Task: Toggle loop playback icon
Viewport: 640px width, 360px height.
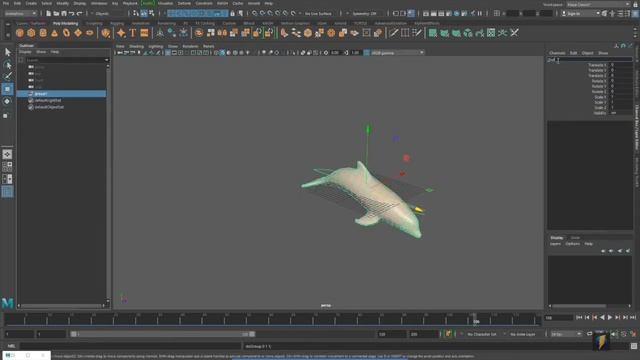Action: [x=589, y=334]
